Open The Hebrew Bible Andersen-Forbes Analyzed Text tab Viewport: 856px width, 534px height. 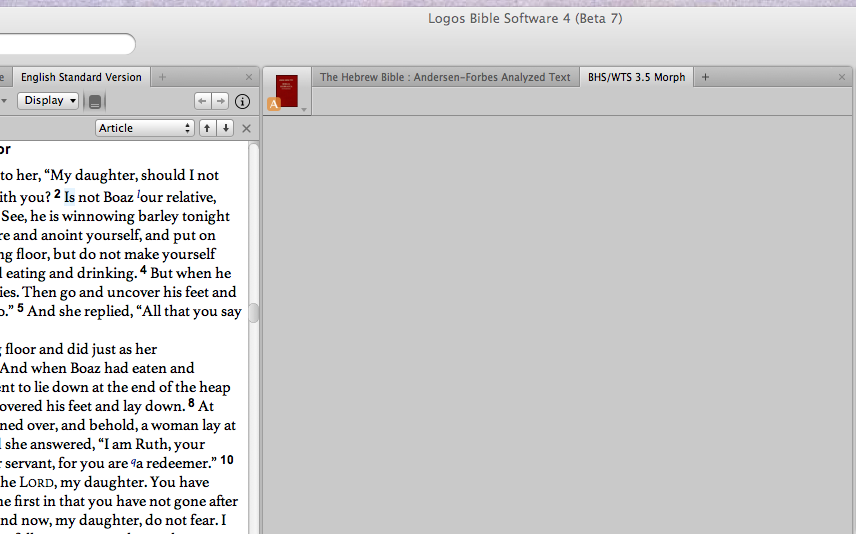coord(445,77)
